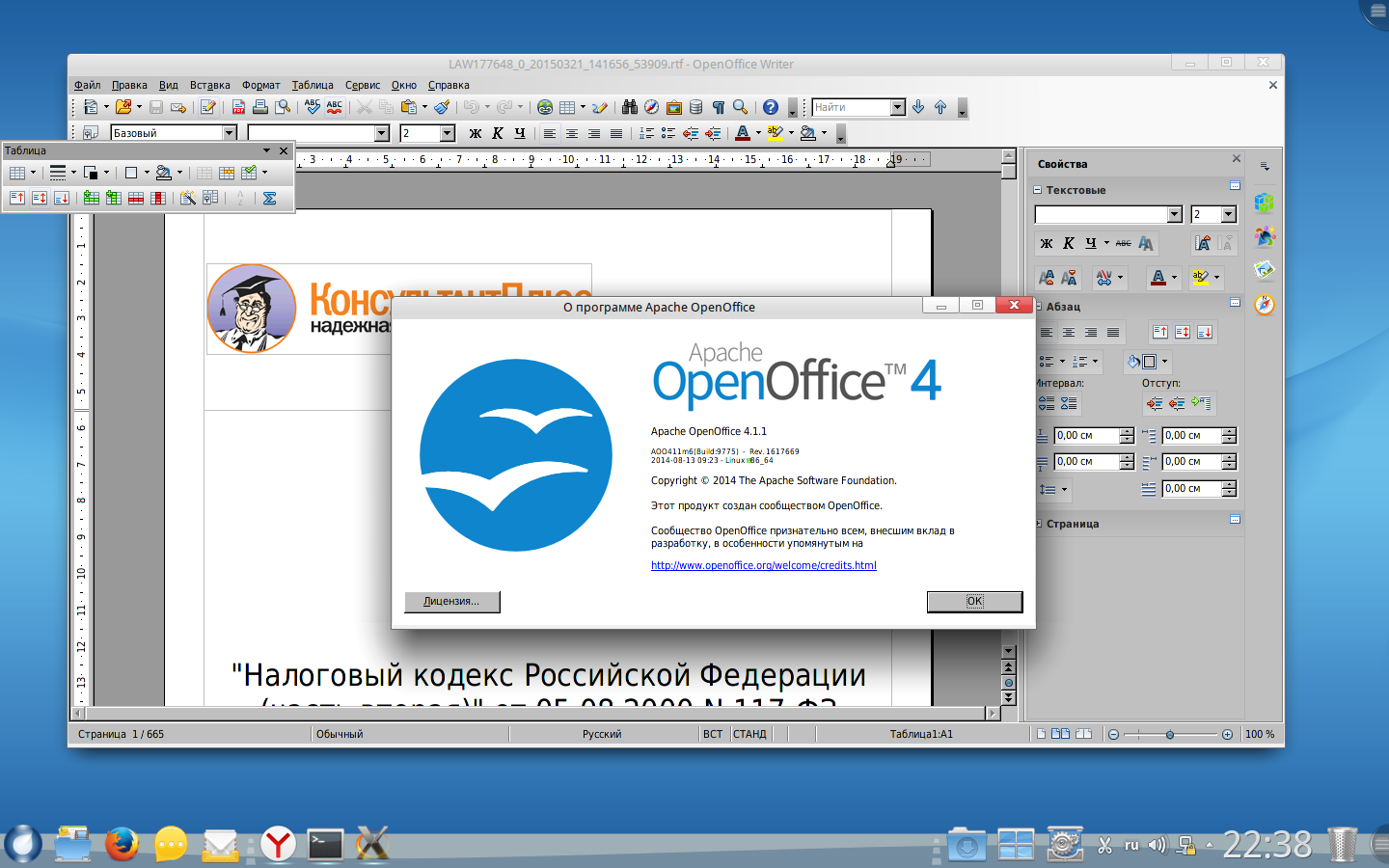
Task: Open the Формат menu
Action: (x=260, y=85)
